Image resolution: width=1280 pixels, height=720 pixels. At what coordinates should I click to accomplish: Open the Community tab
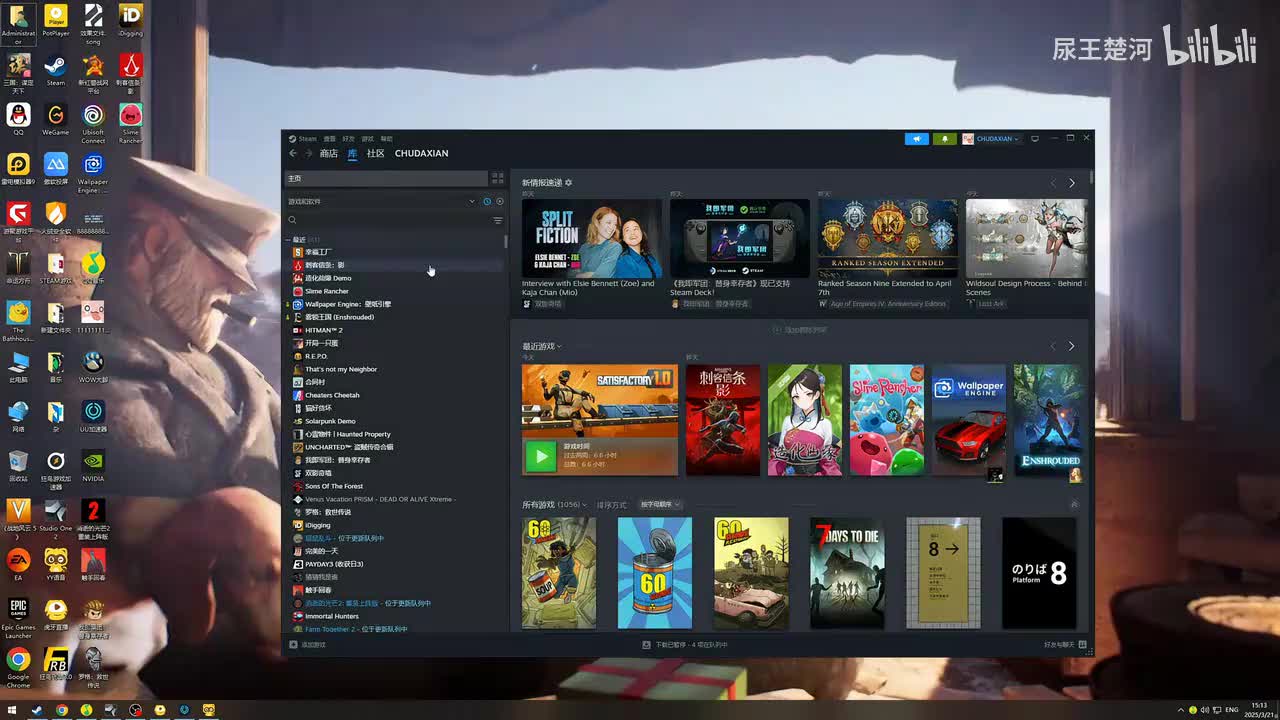[x=376, y=153]
